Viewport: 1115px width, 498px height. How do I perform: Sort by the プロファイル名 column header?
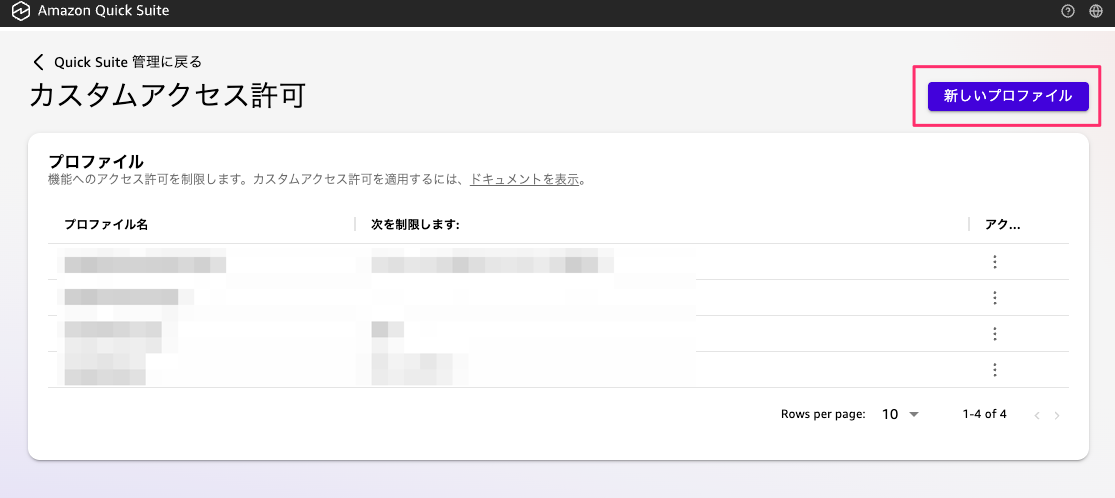click(106, 225)
